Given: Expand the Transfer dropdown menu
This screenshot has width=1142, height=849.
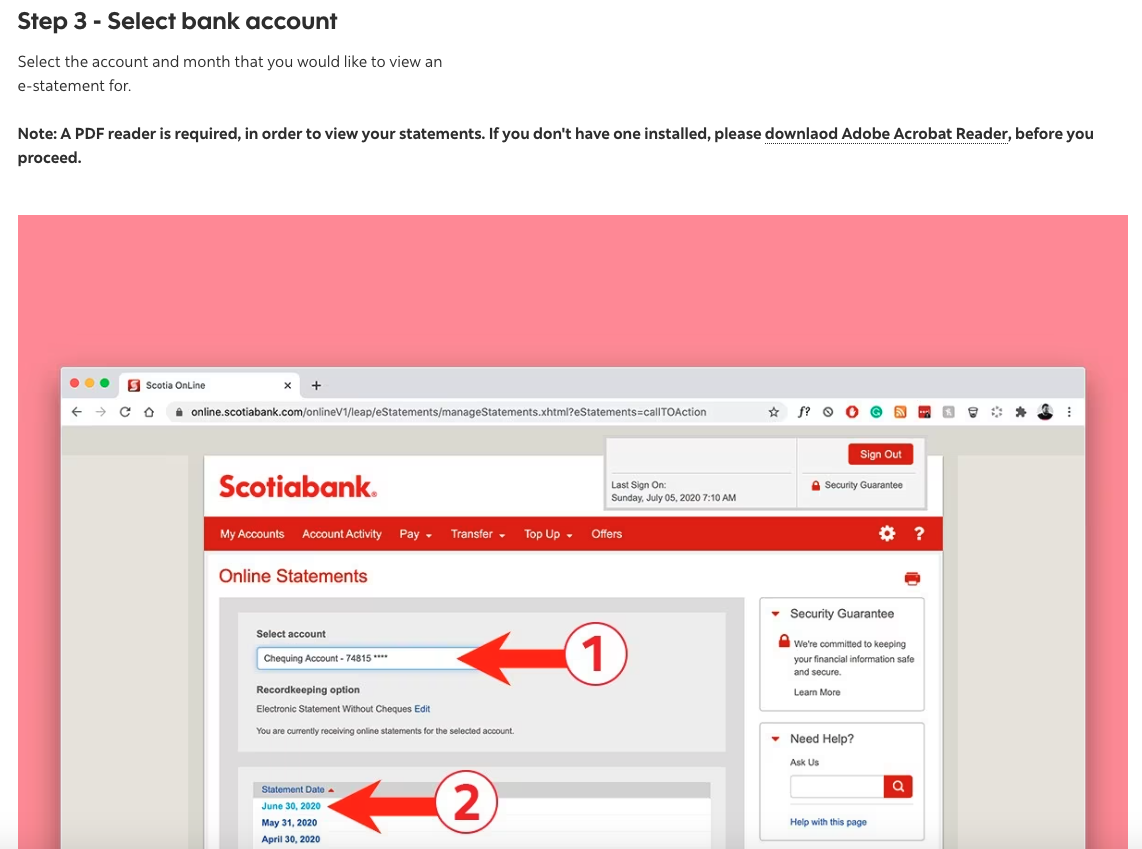Looking at the screenshot, I should [x=478, y=534].
